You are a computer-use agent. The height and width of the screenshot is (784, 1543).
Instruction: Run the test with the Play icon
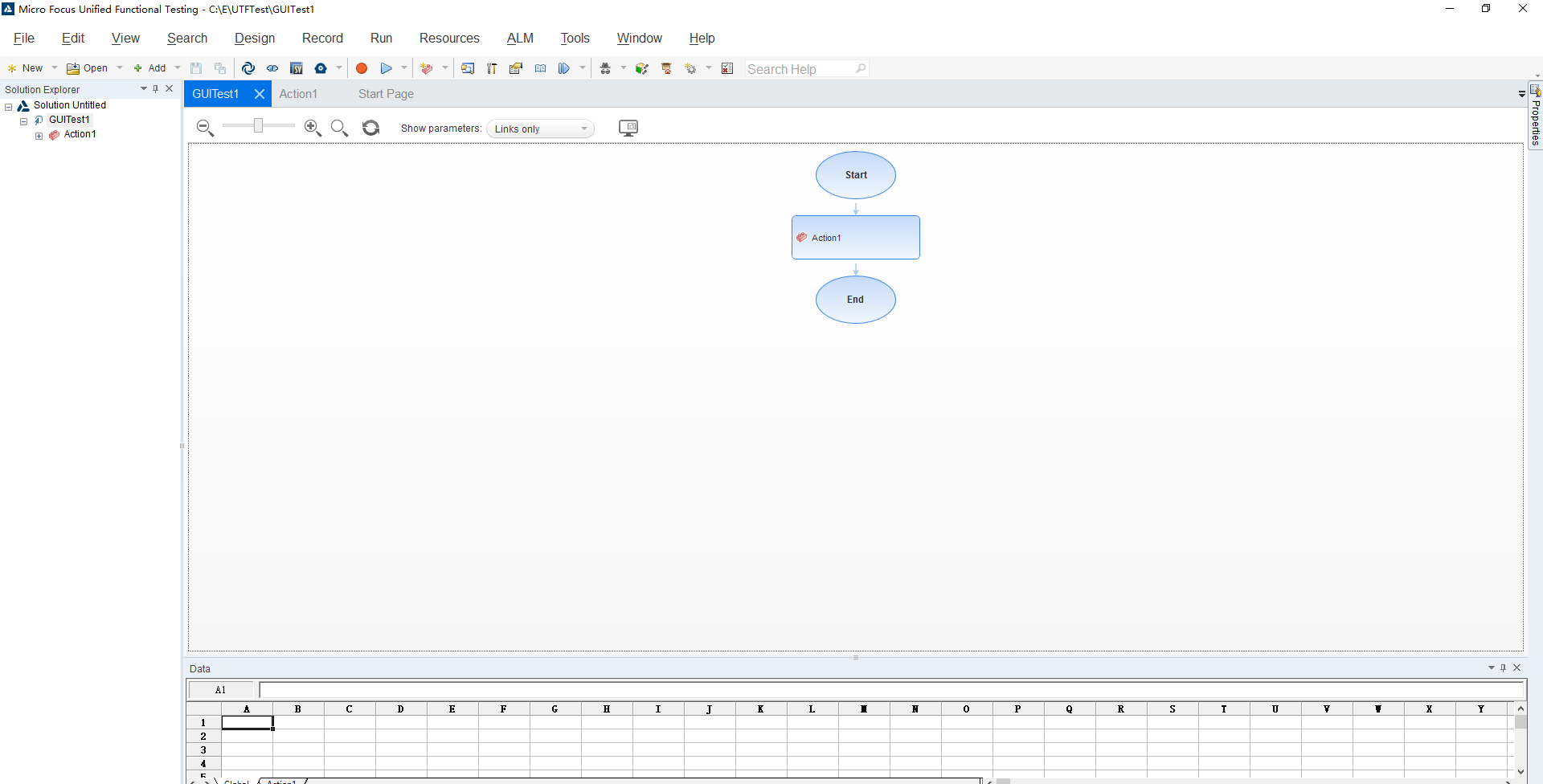[x=387, y=68]
